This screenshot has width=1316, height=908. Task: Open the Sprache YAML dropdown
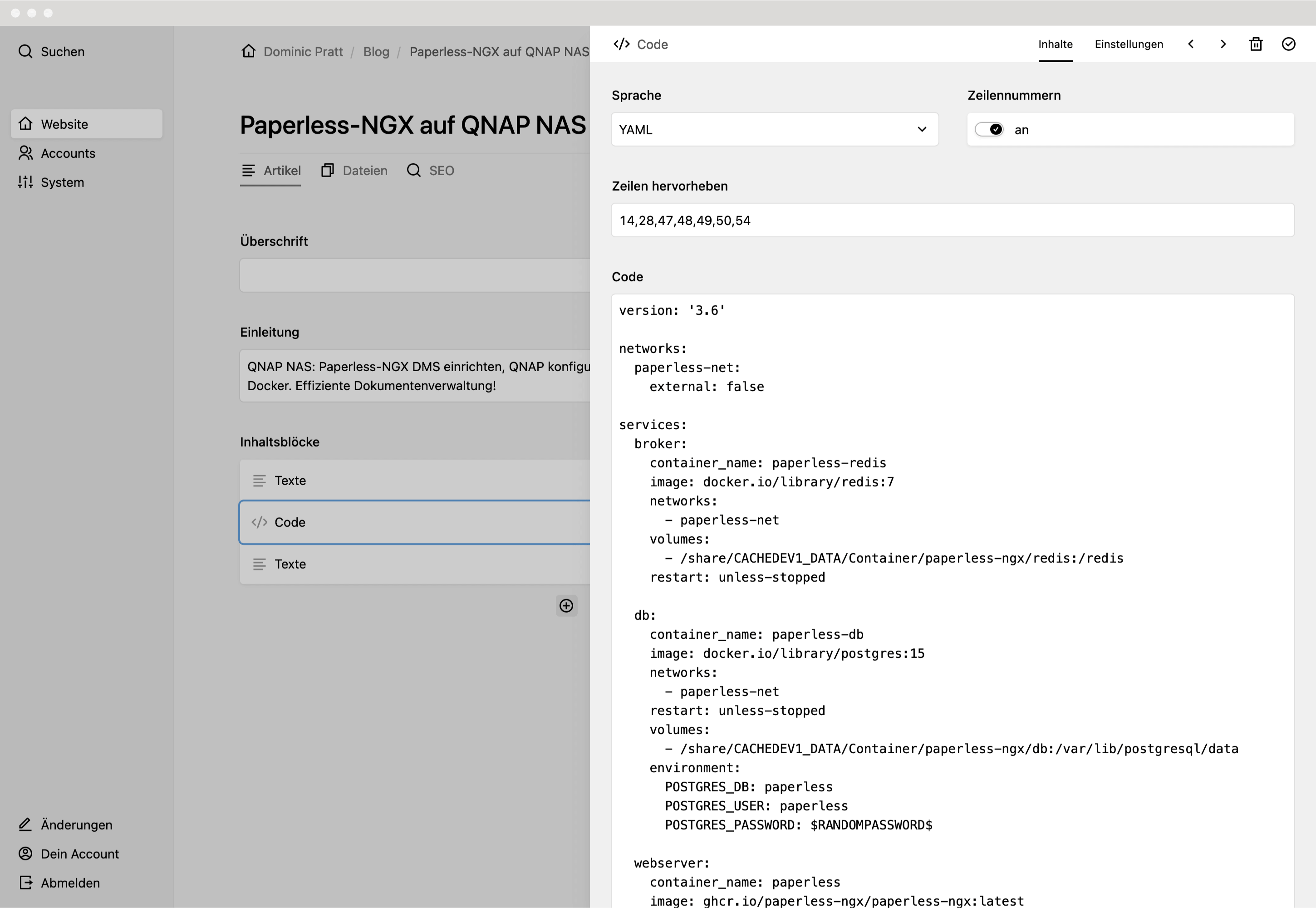774,129
